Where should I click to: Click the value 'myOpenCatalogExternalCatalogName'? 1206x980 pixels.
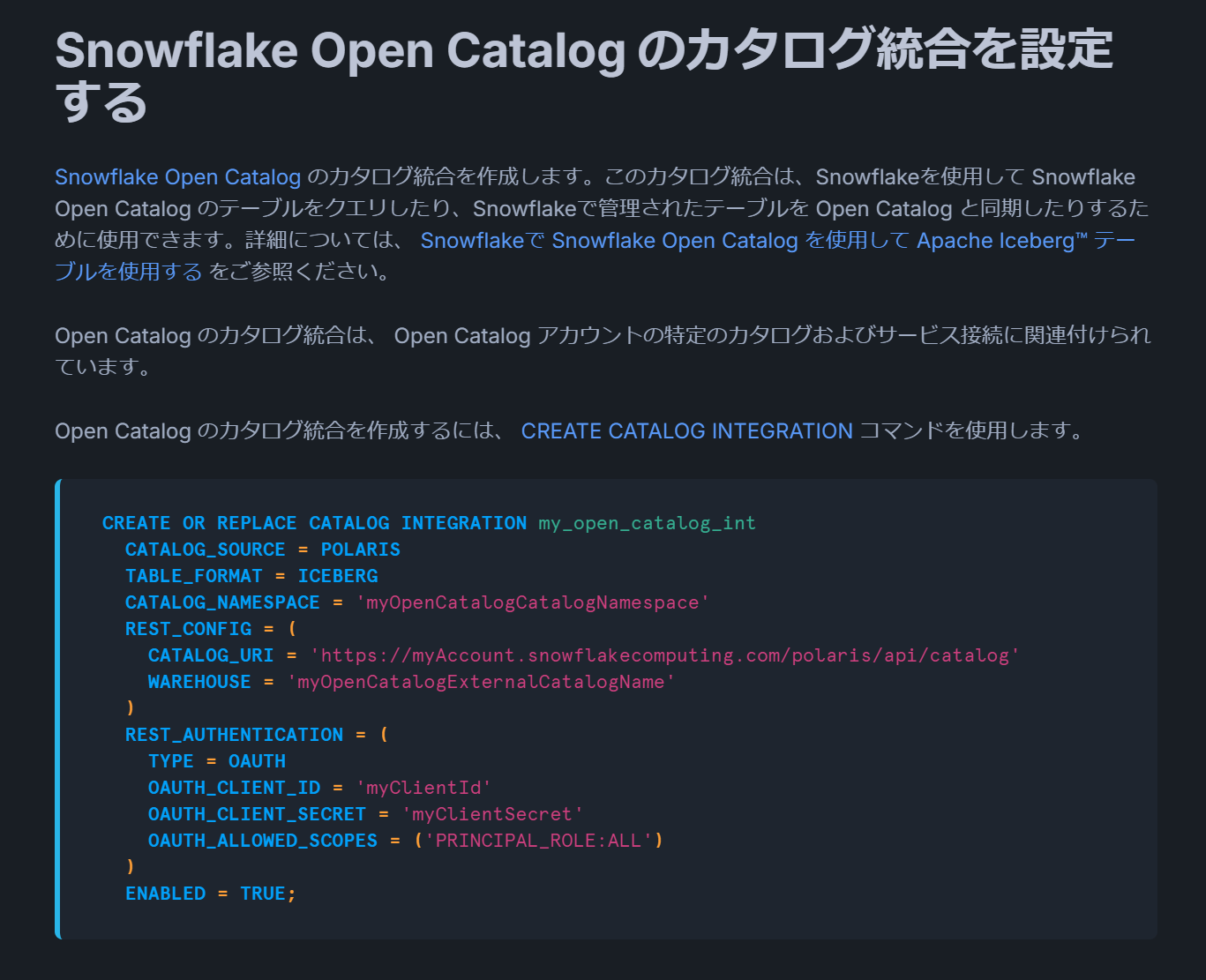click(481, 682)
